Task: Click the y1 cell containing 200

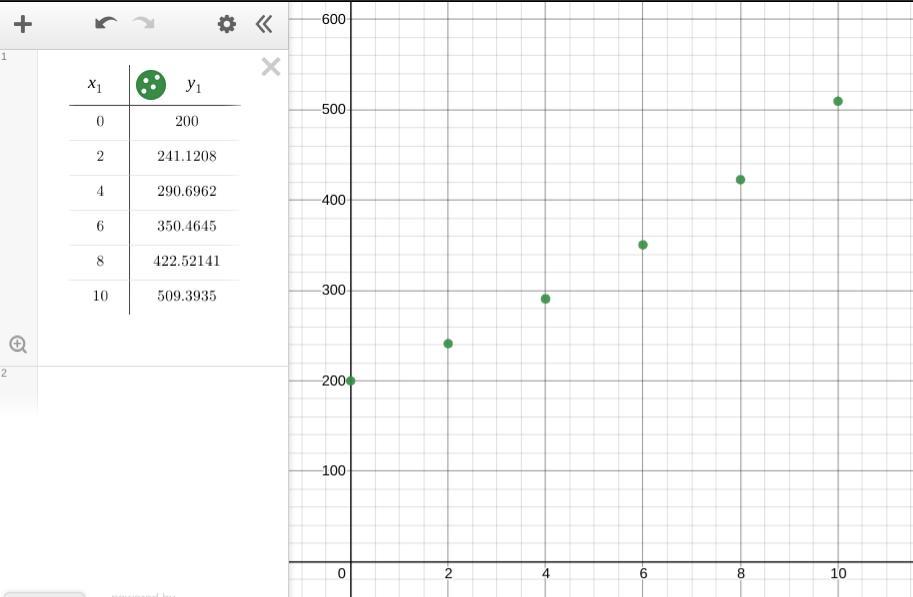Action: [x=186, y=121]
